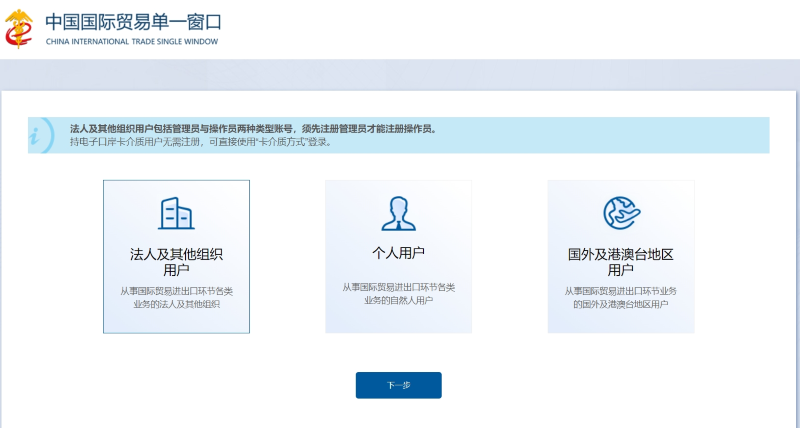Click the bold notice line about 管理员与操作员 accounts
This screenshot has width=800, height=428.
[253, 129]
